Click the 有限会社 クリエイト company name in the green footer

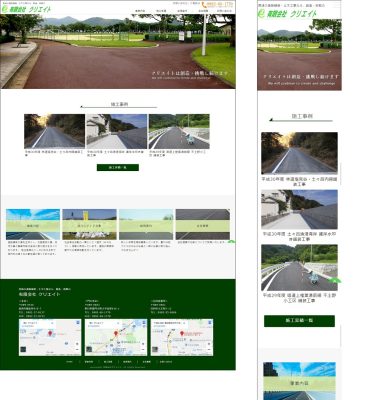click(x=40, y=294)
